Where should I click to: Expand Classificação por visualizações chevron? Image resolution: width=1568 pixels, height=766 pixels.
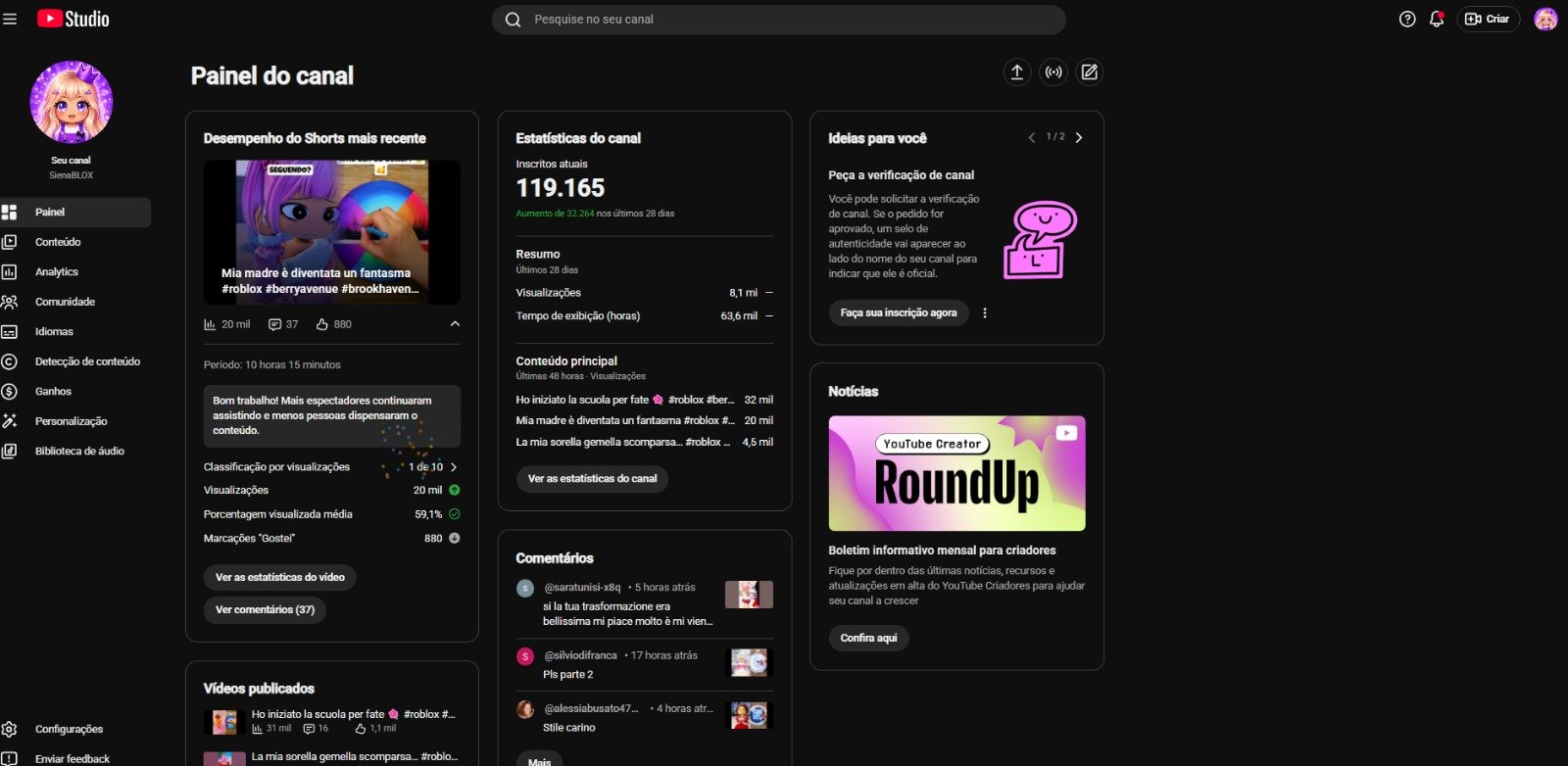(454, 467)
